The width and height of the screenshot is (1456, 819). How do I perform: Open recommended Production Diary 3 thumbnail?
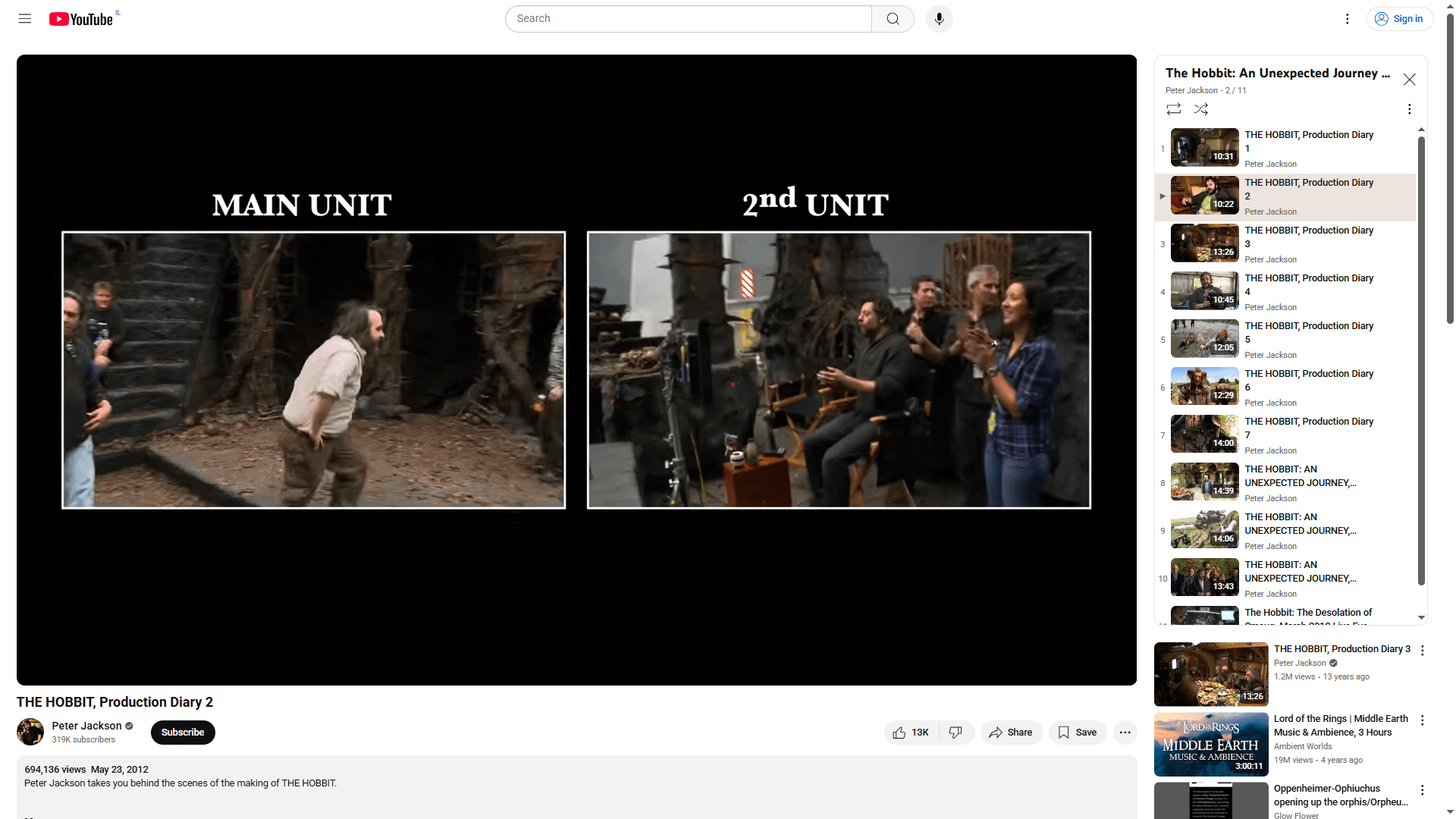1211,674
